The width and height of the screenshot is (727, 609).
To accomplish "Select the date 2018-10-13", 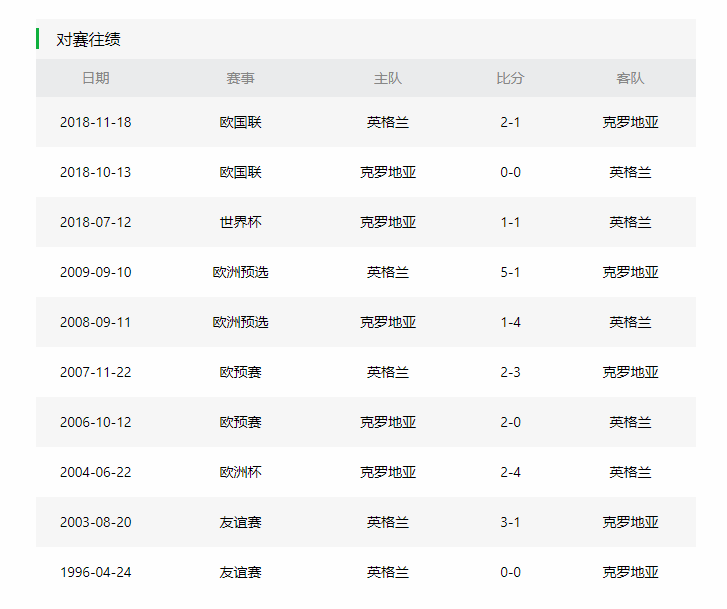I will coord(96,172).
